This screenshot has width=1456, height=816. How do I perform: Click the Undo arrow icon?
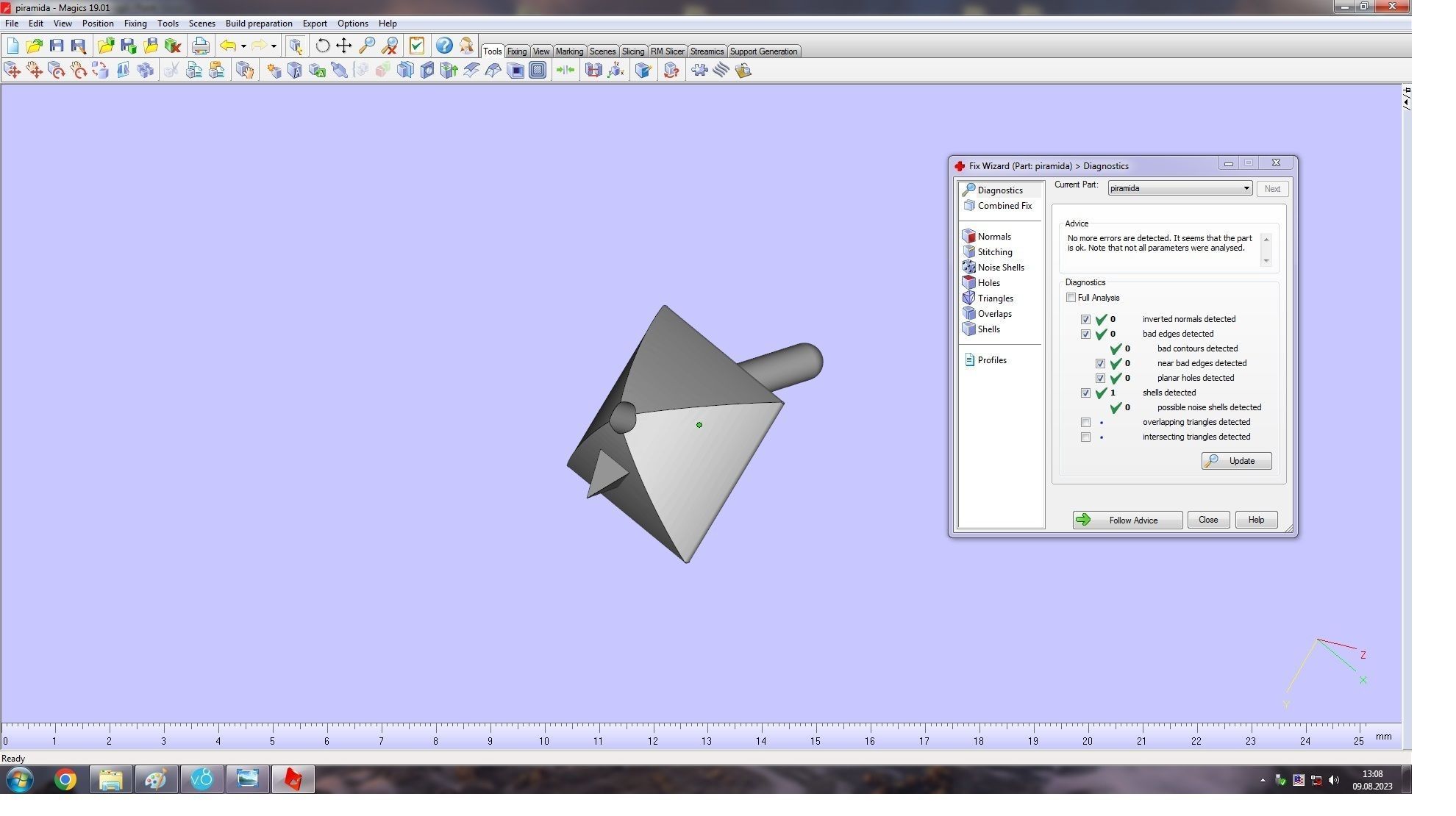pos(228,46)
